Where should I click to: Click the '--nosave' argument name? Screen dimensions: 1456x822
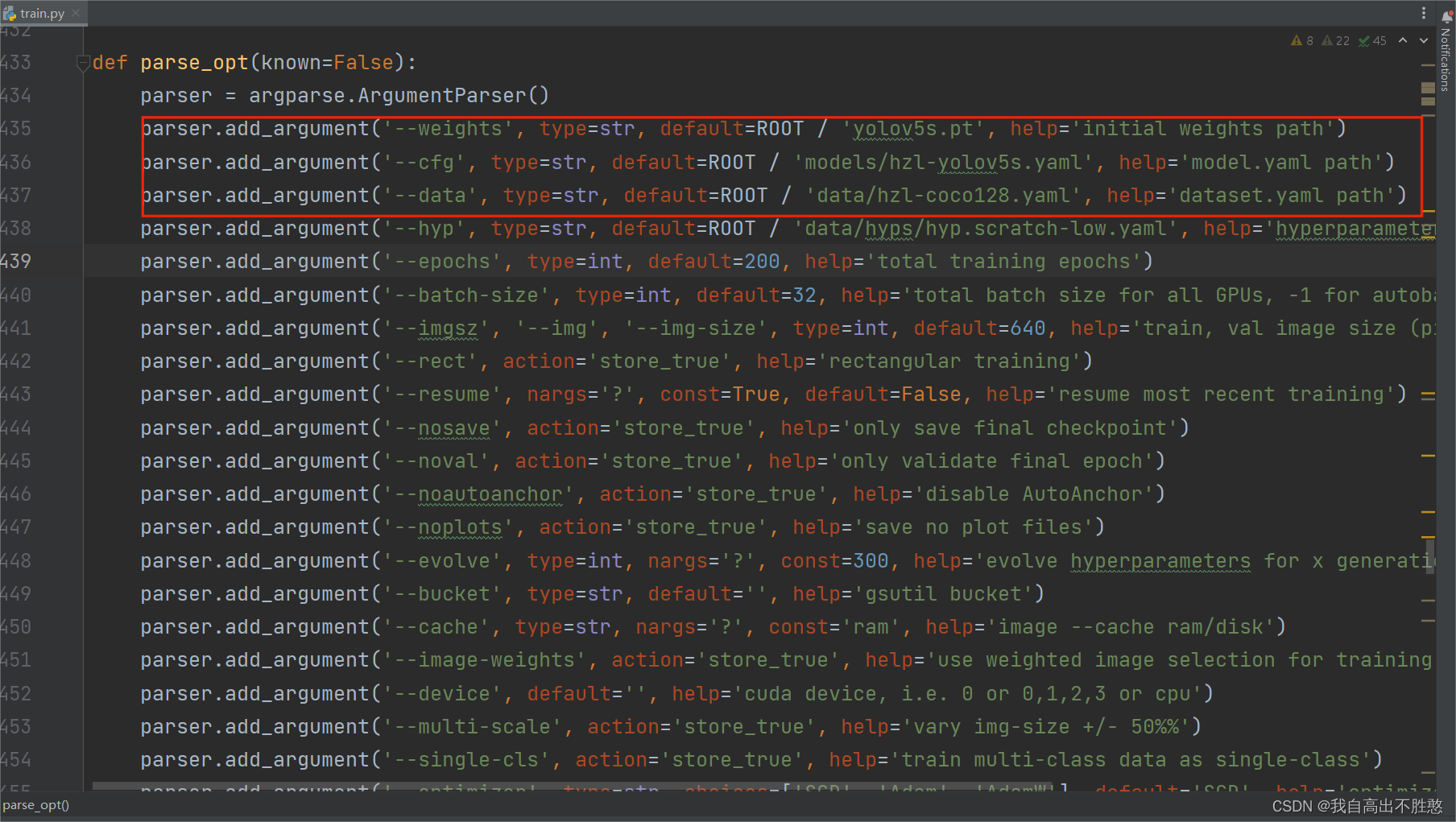pos(442,428)
